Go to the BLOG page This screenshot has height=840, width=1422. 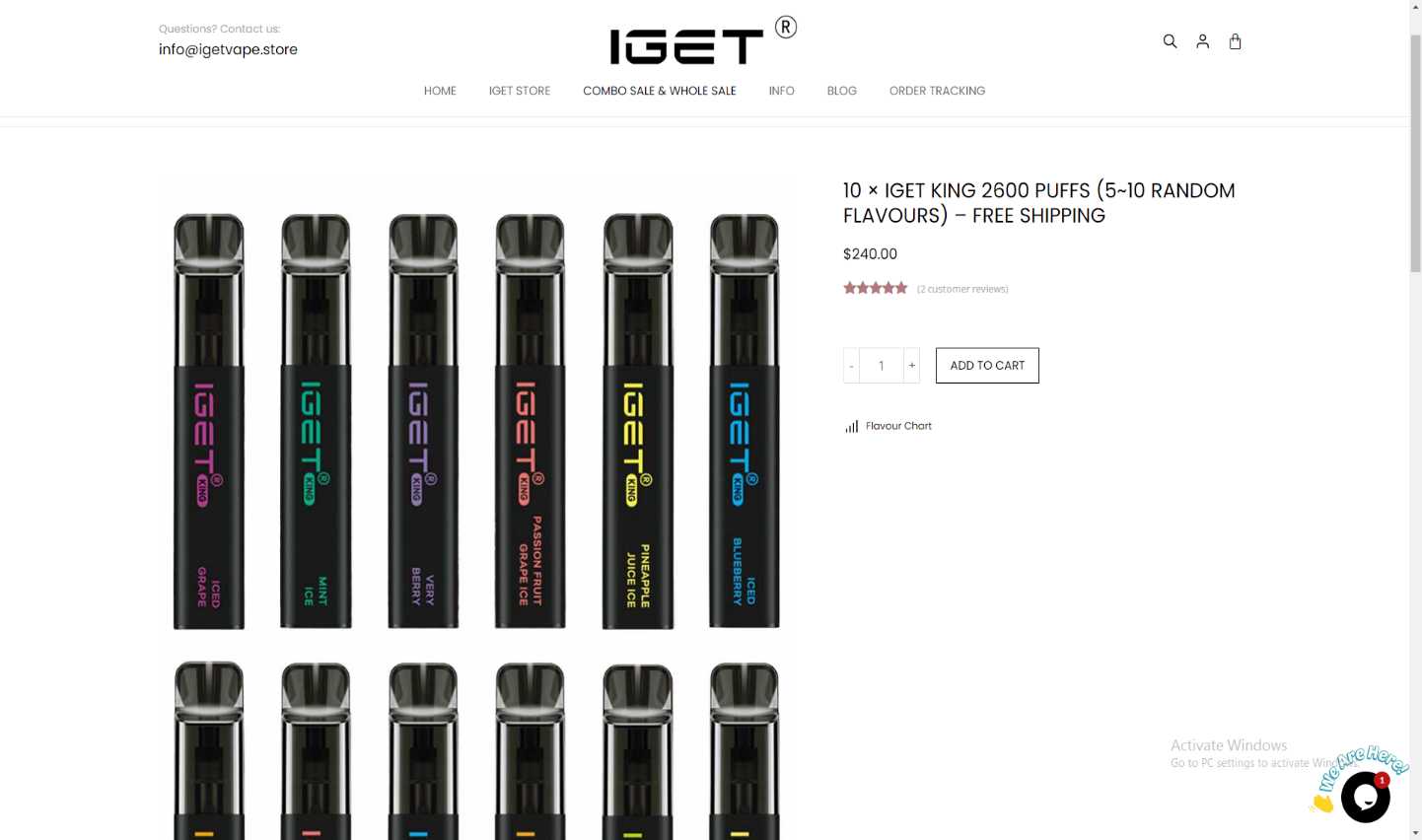[841, 91]
